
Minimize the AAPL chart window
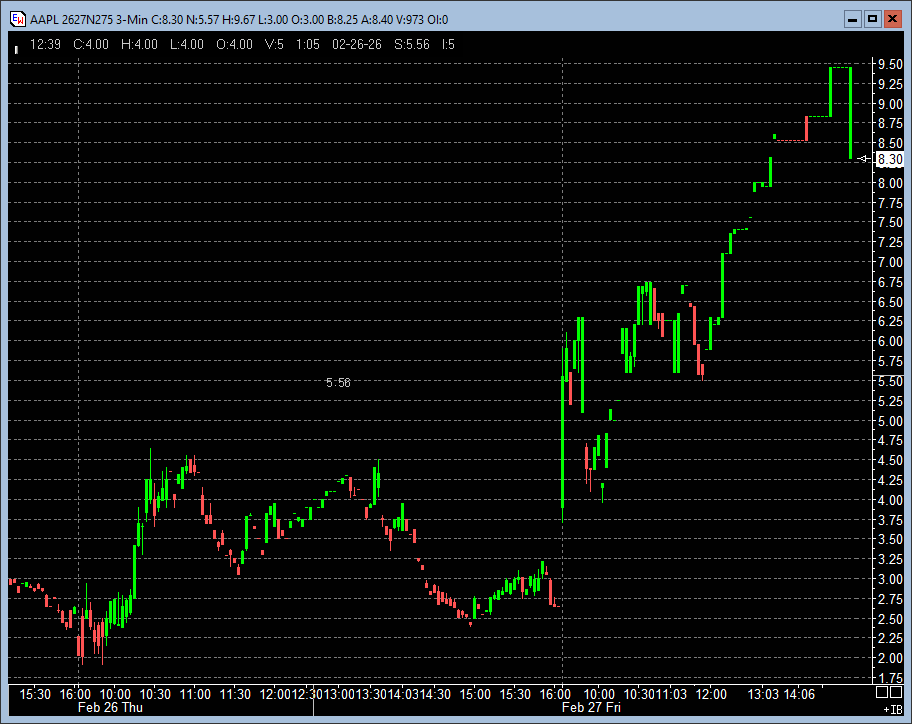(x=851, y=19)
